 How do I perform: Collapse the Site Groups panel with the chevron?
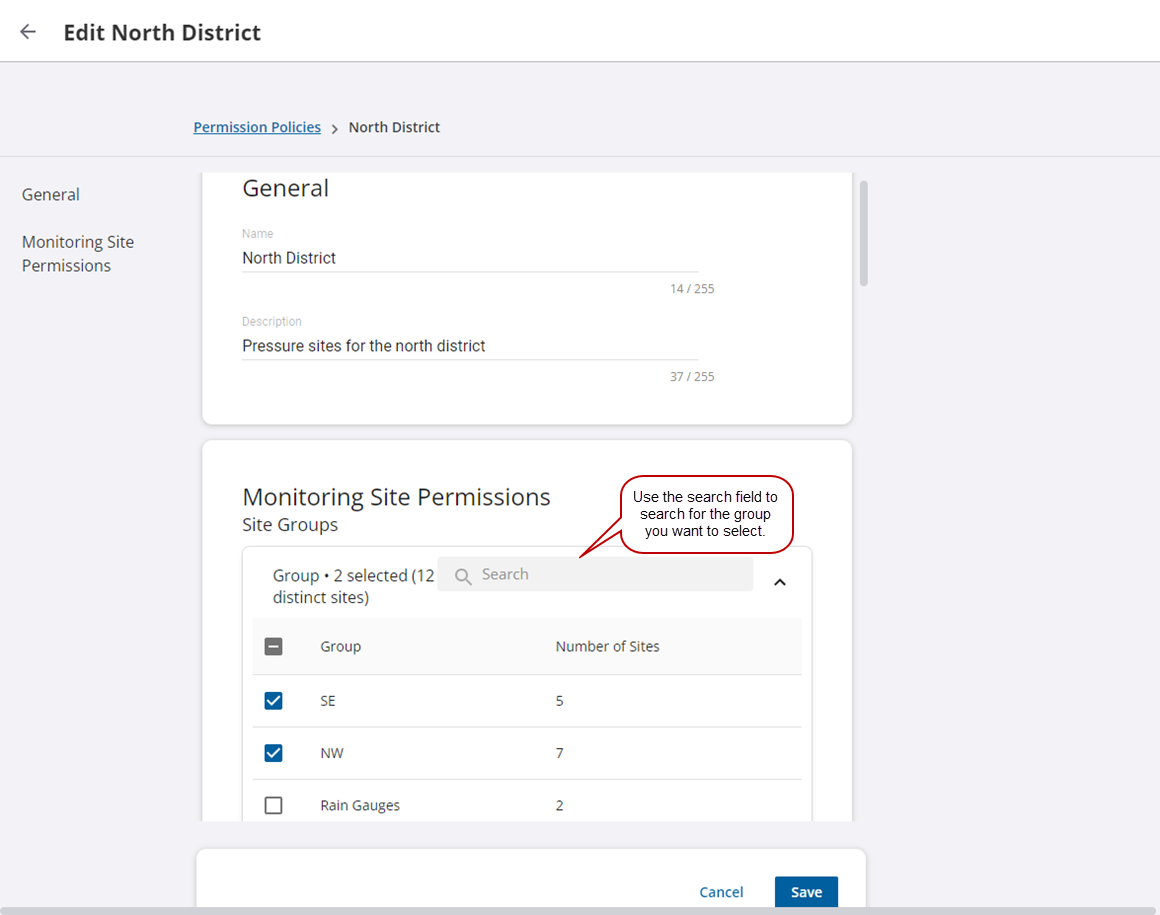pyautogui.click(x=780, y=581)
